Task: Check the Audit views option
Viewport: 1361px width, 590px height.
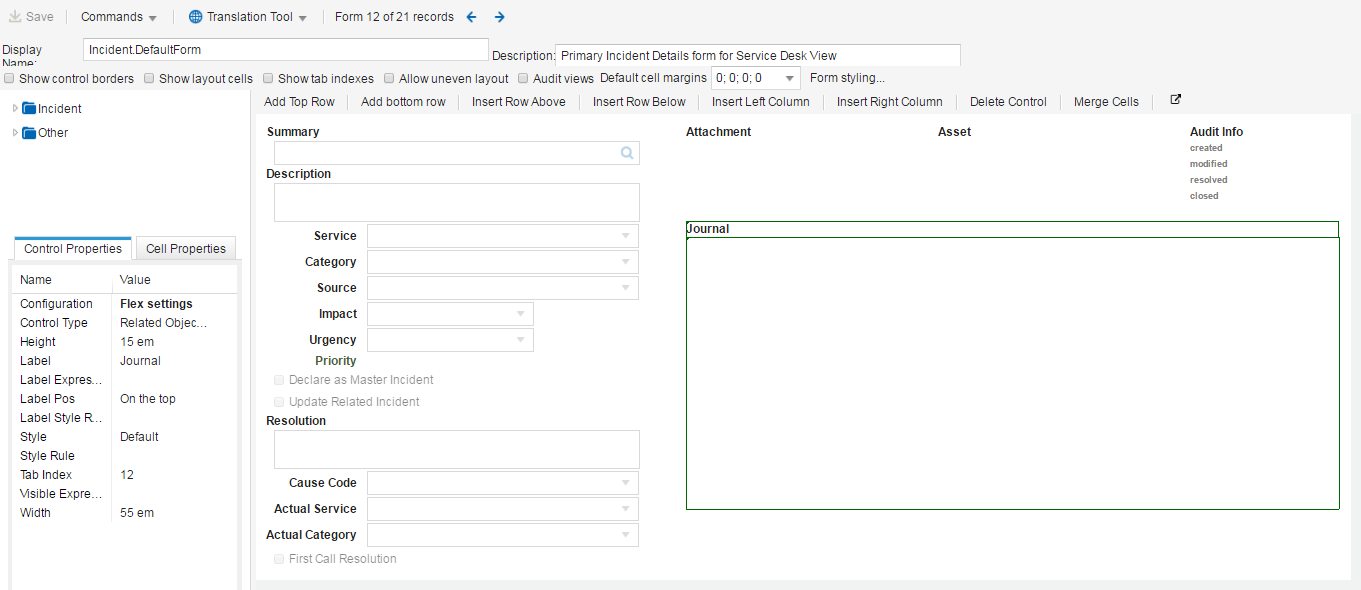Action: click(523, 78)
